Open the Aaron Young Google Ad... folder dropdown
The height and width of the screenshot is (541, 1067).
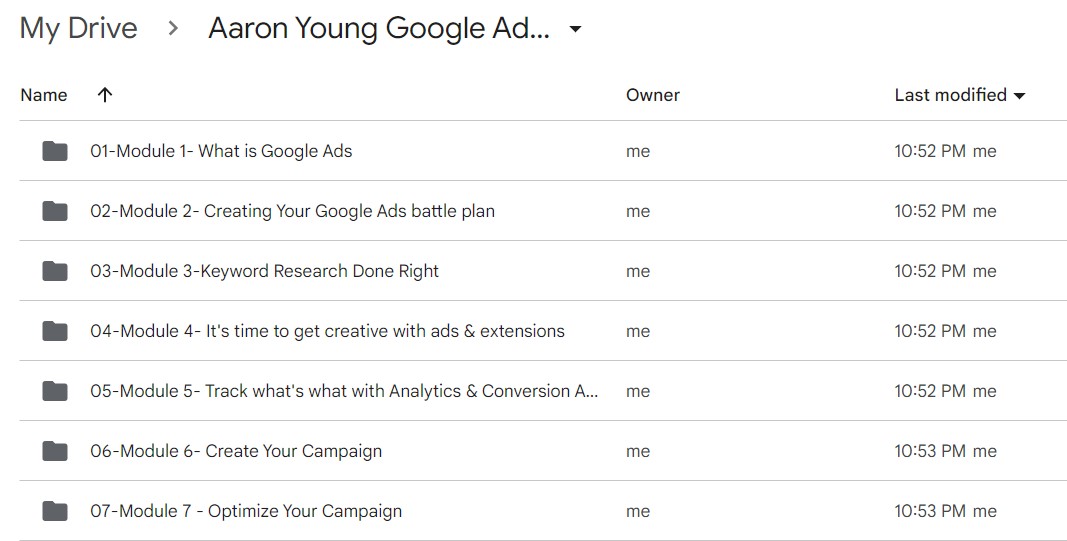(x=575, y=29)
